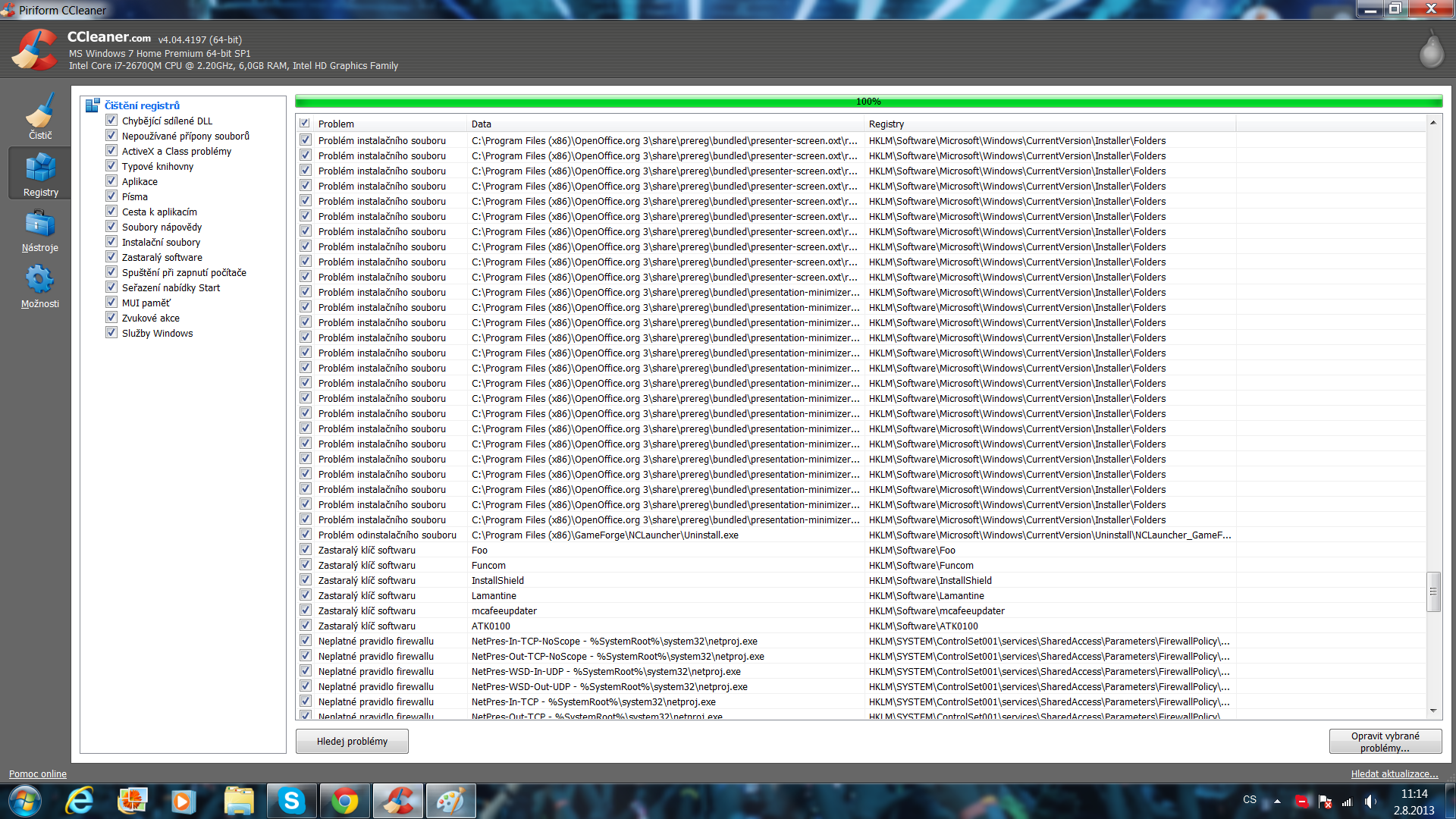The width and height of the screenshot is (1456, 819).
Task: Toggle Spuštění při zapnutí počítače checkbox
Action: tap(111, 272)
